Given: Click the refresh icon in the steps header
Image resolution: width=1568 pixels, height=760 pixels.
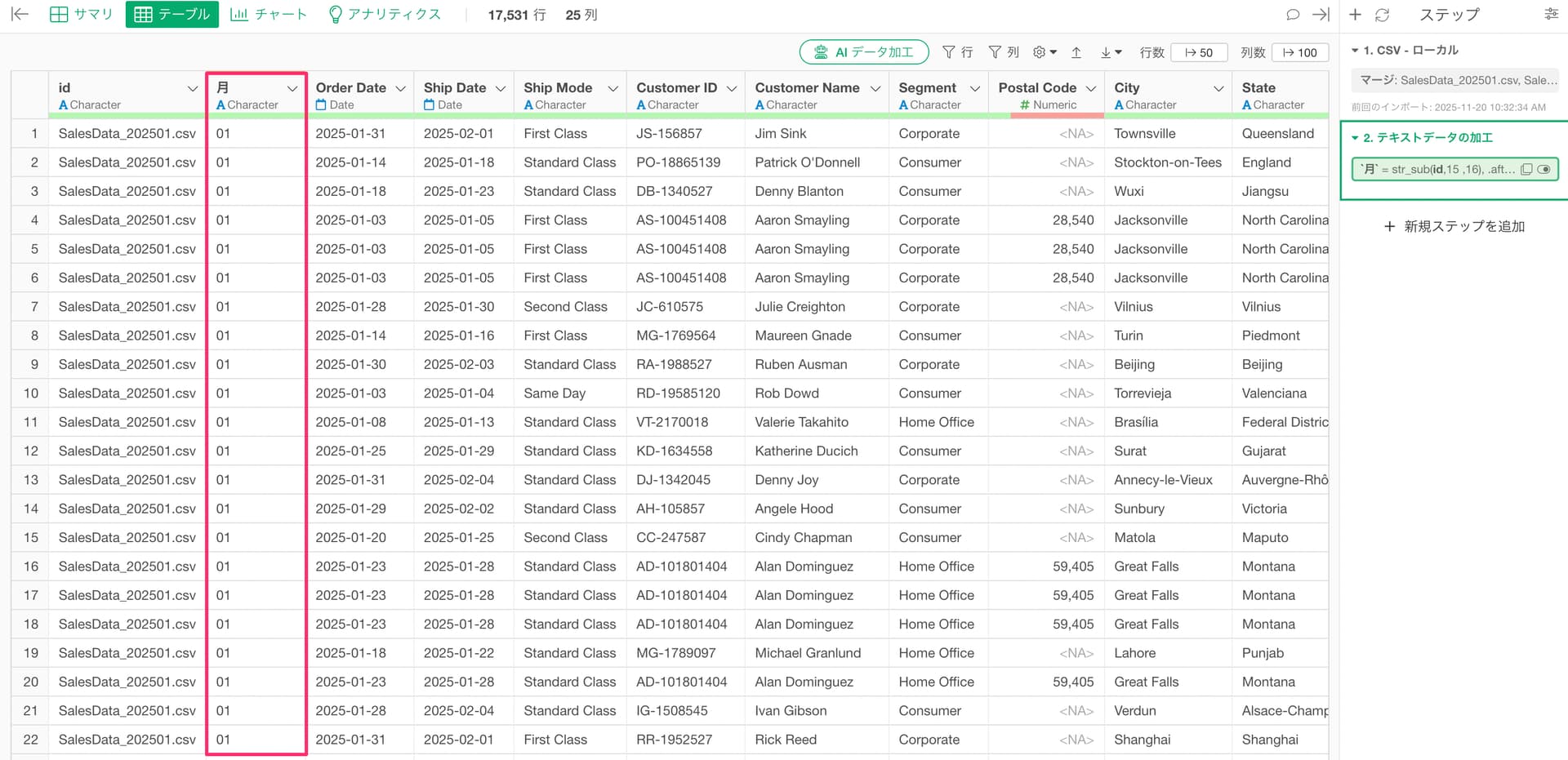Looking at the screenshot, I should tap(1382, 15).
